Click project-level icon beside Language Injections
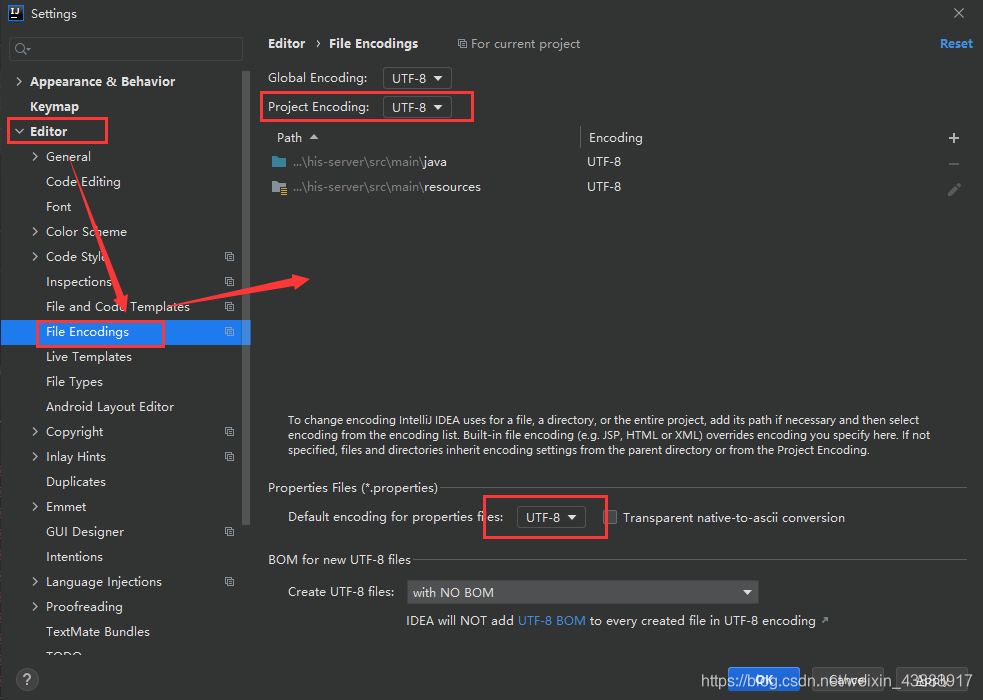This screenshot has height=700, width=983. click(x=229, y=582)
